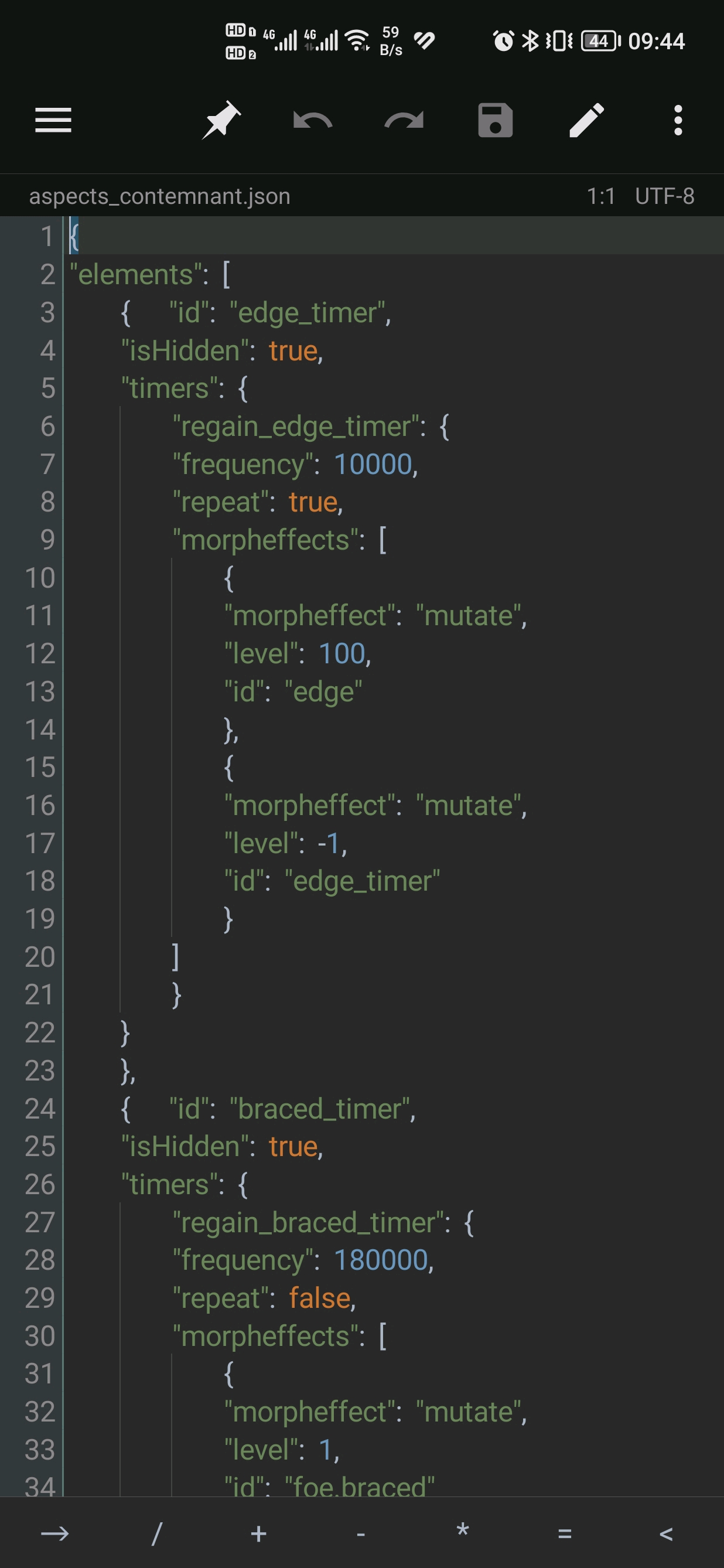
Task: Open the hamburger navigation menu
Action: (53, 120)
